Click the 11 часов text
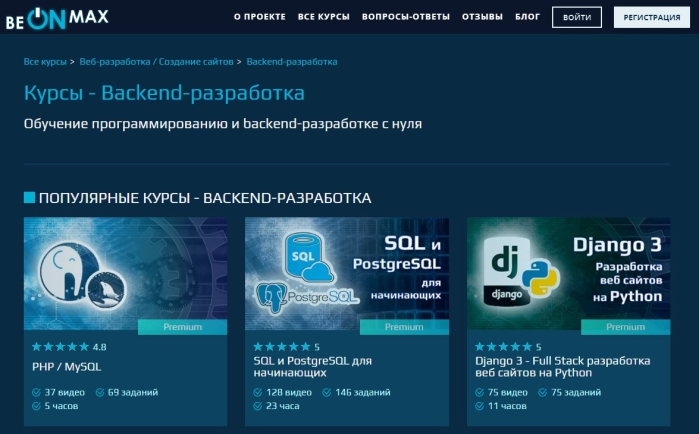Viewport: 699px width, 434px height. (x=507, y=406)
